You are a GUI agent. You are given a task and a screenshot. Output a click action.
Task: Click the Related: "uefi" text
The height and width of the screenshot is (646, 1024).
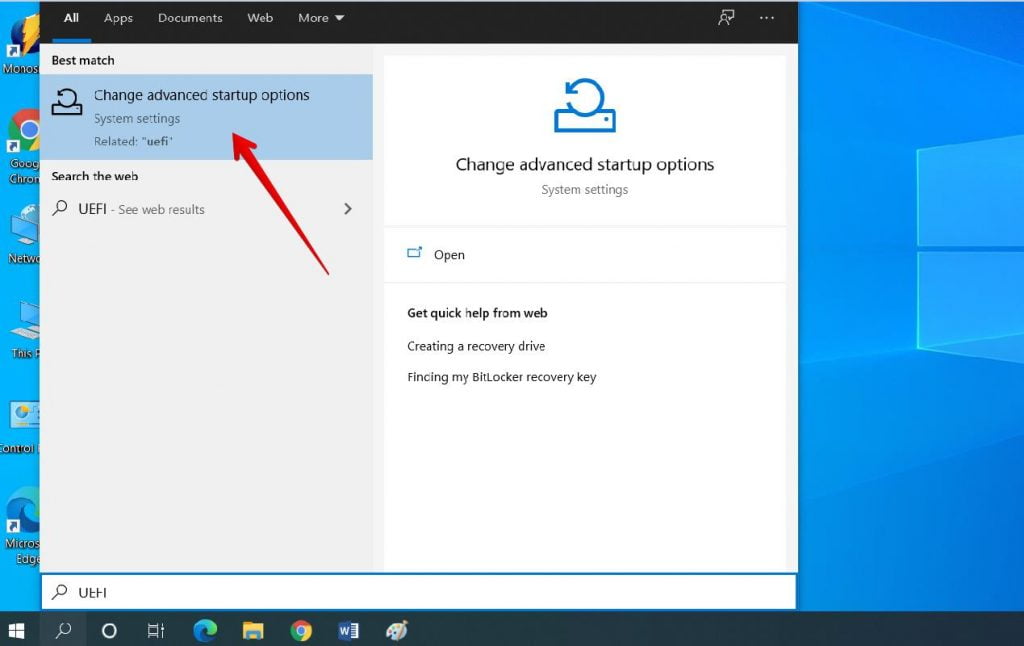(133, 141)
